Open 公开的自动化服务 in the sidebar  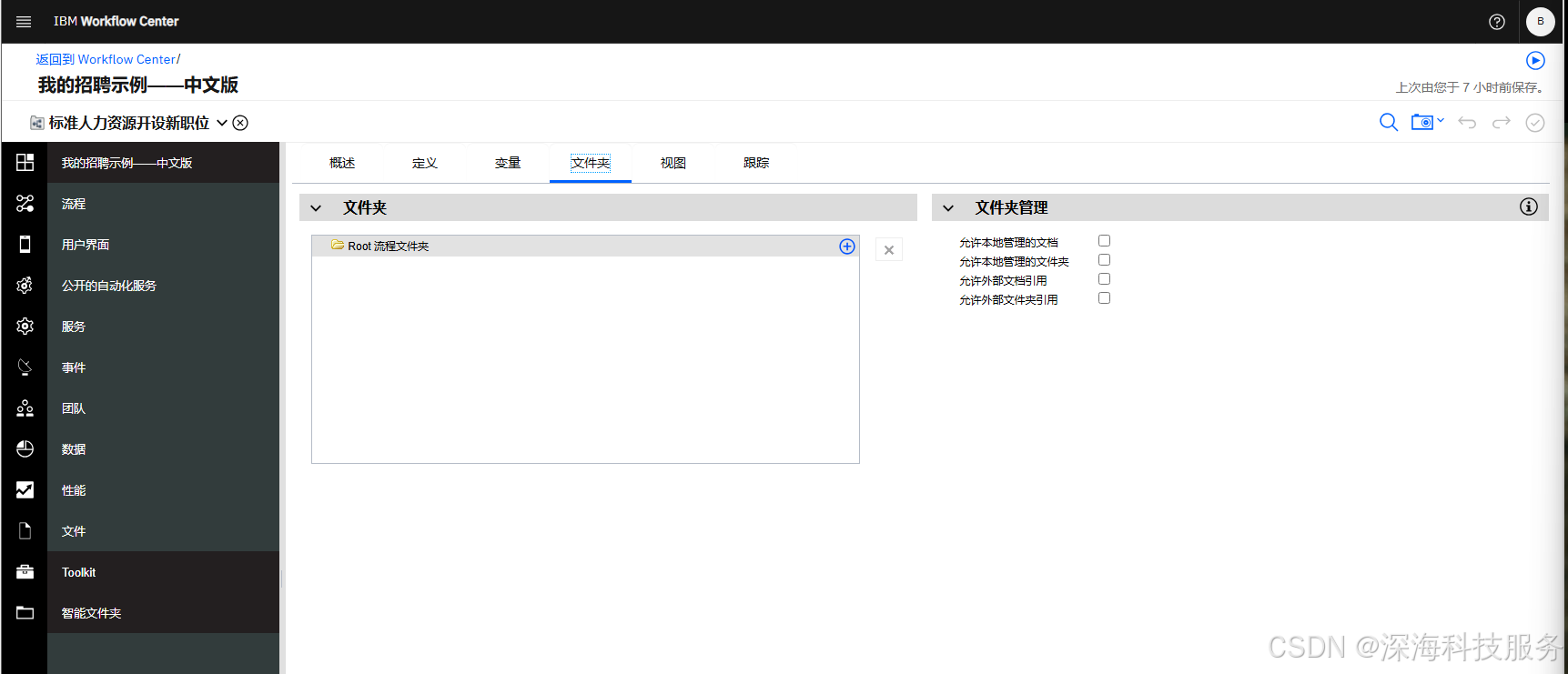(x=164, y=286)
